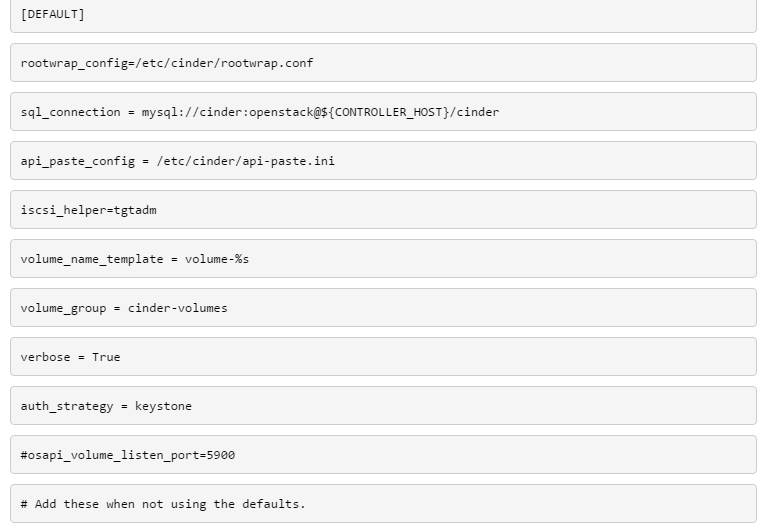Click the volume-%s value text
This screenshot has width=761, height=528.
point(217,259)
